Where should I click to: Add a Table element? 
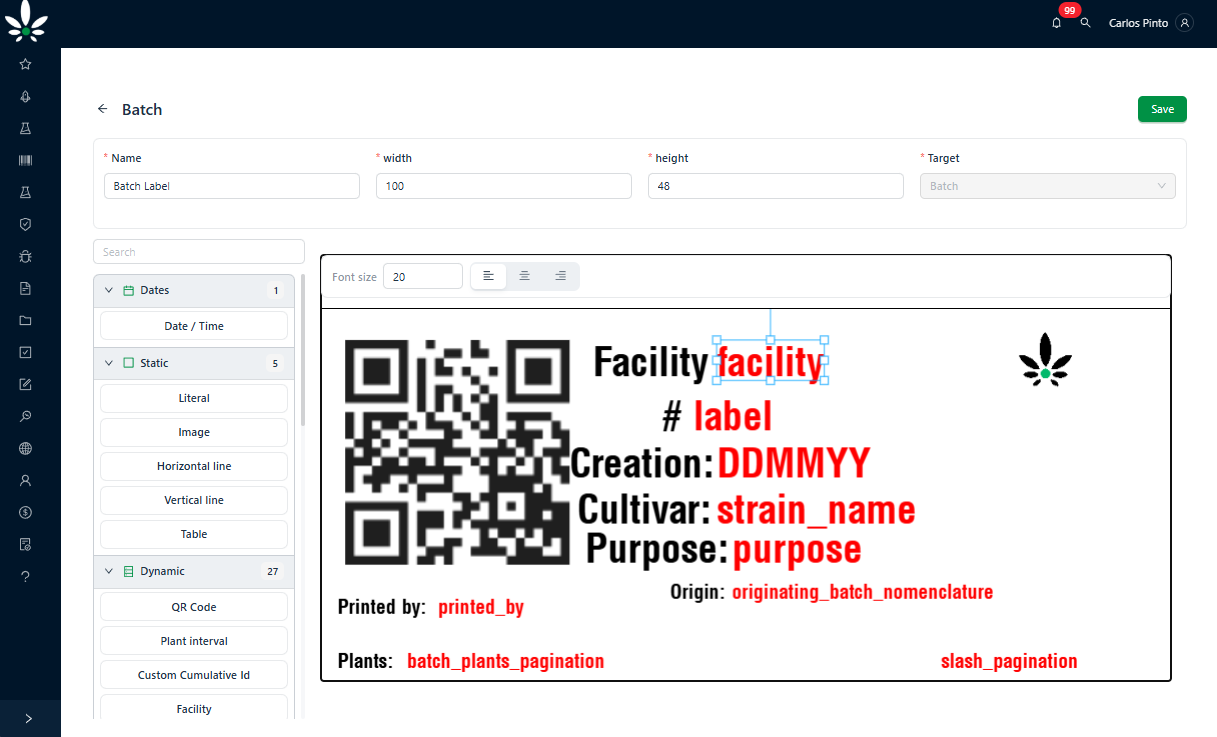click(x=194, y=534)
